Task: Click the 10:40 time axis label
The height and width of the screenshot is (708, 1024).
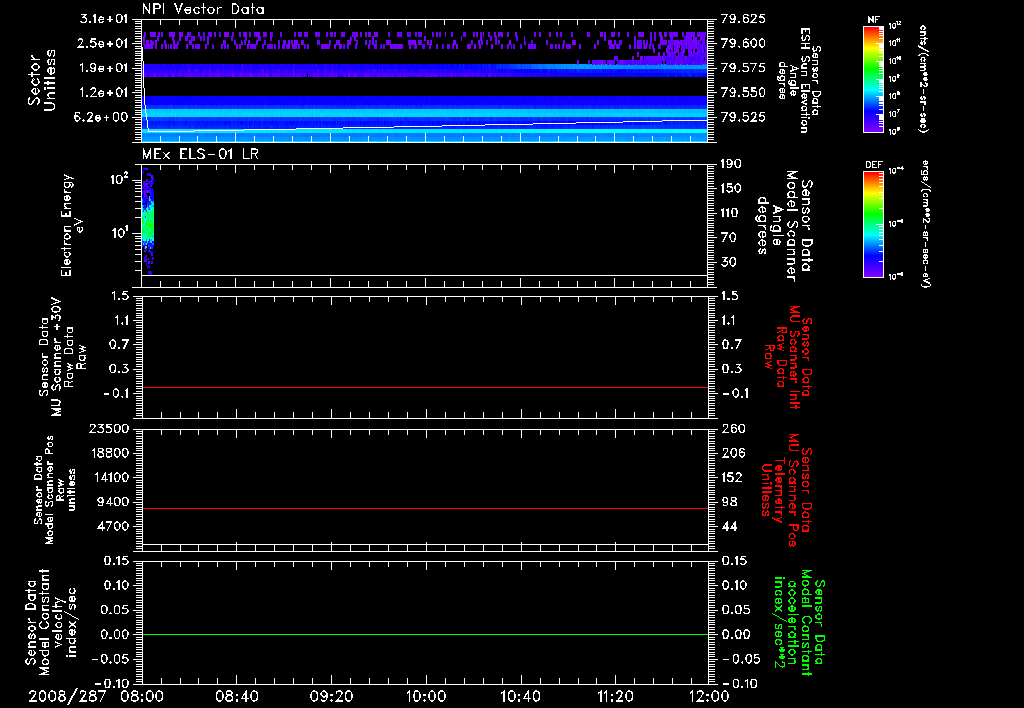Action: click(520, 696)
